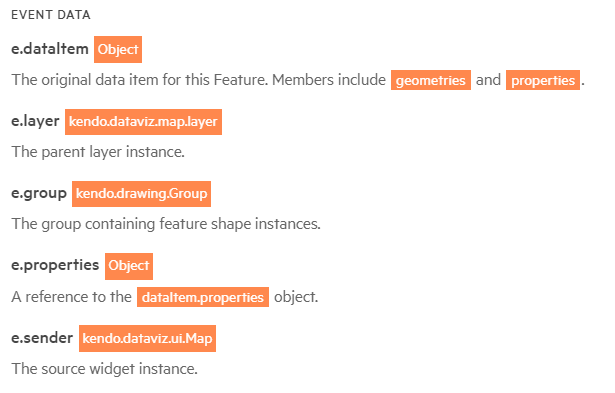Click the e.properties field name

55,266
